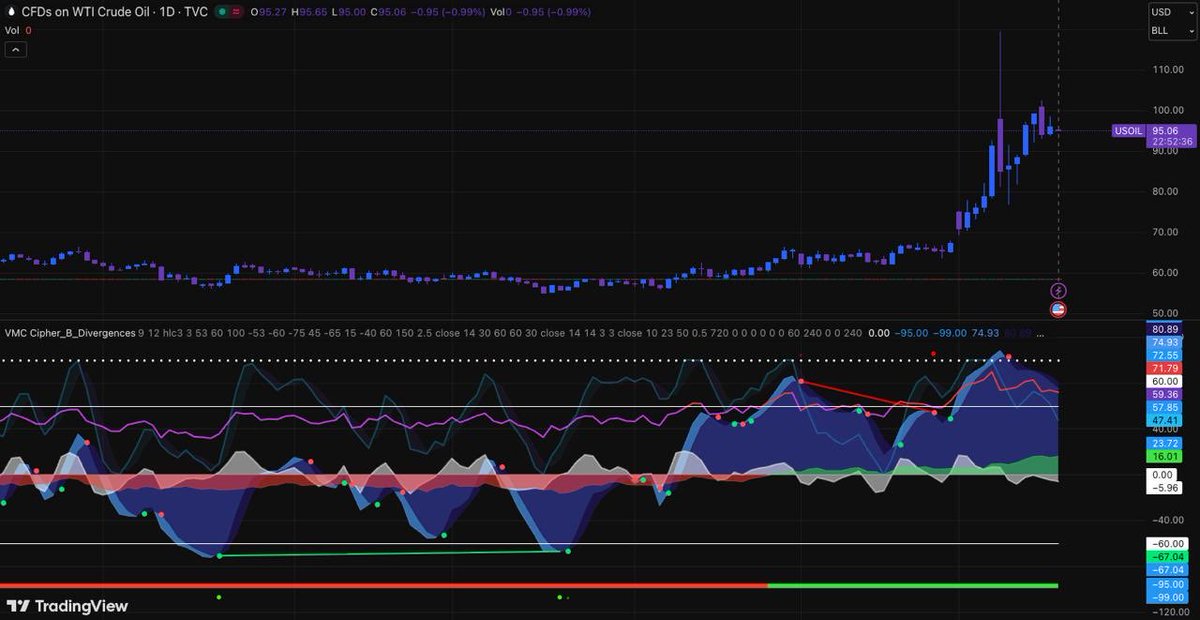
Task: Click the 110.00 price axis label
Action: (x=1168, y=70)
